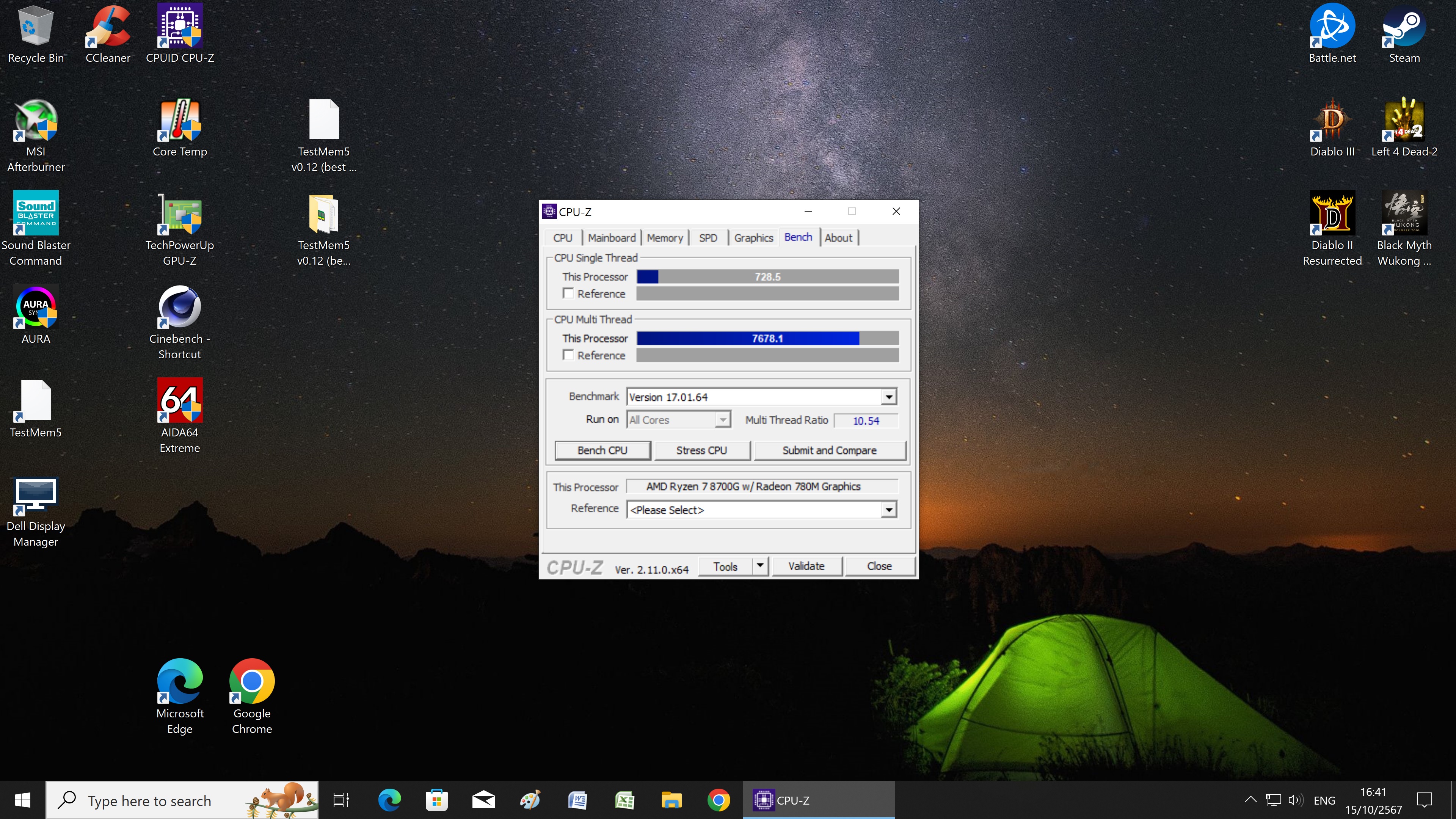This screenshot has height=819, width=1456.
Task: Click the Multi Thread score bar 7678.1
Action: coord(767,338)
